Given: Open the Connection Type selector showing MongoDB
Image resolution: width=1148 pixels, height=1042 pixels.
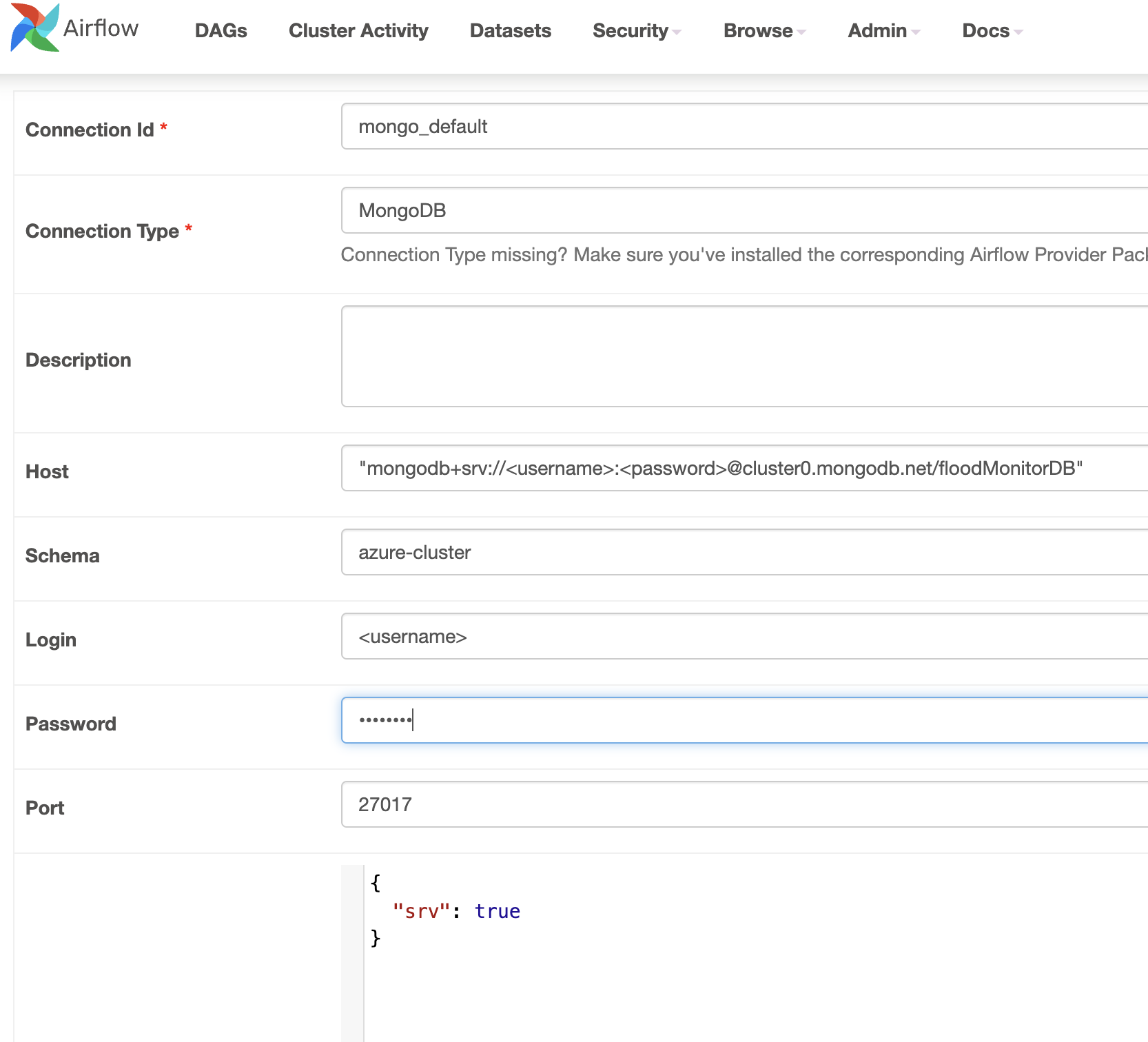Looking at the screenshot, I should click(x=744, y=210).
